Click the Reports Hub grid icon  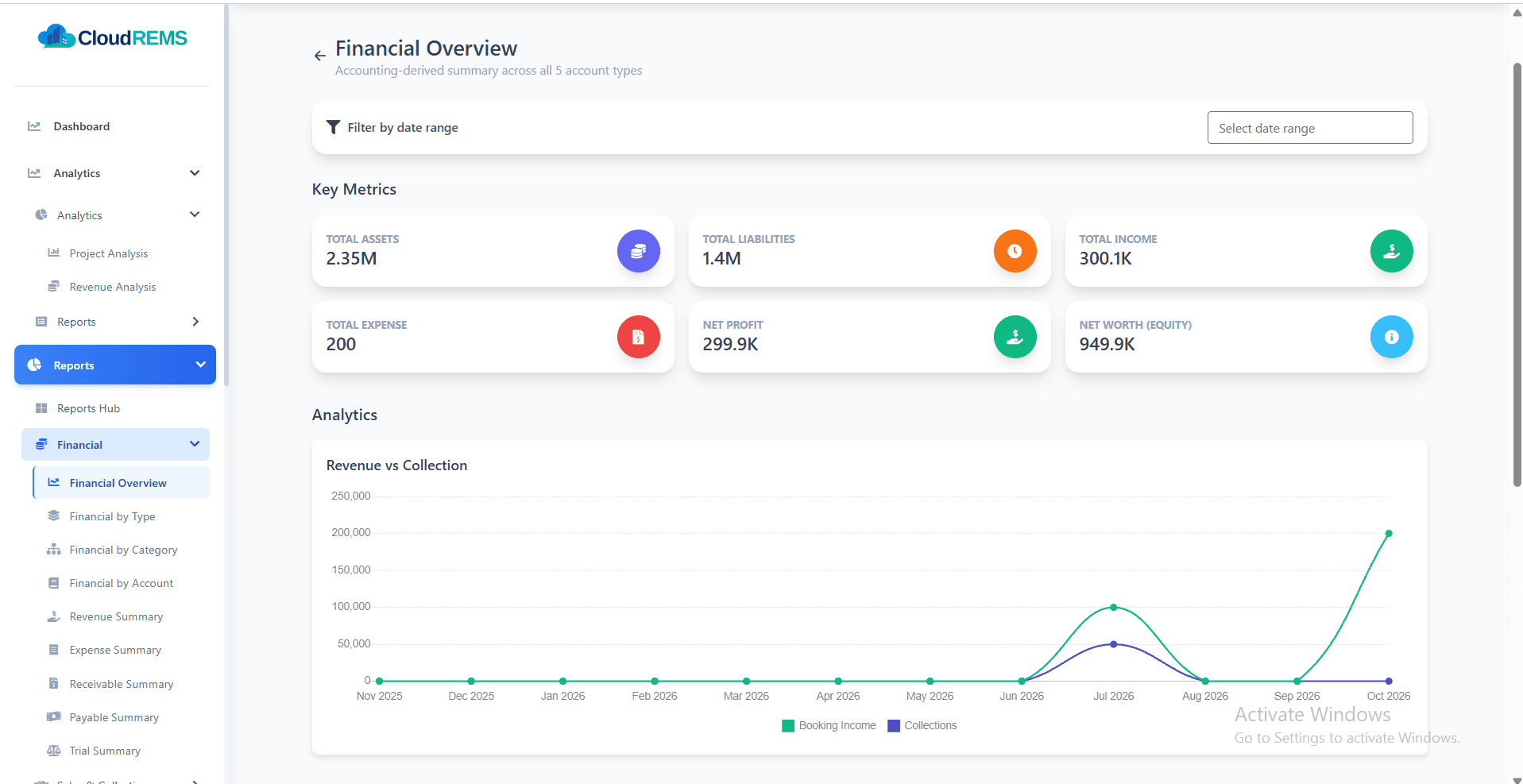[x=41, y=407]
